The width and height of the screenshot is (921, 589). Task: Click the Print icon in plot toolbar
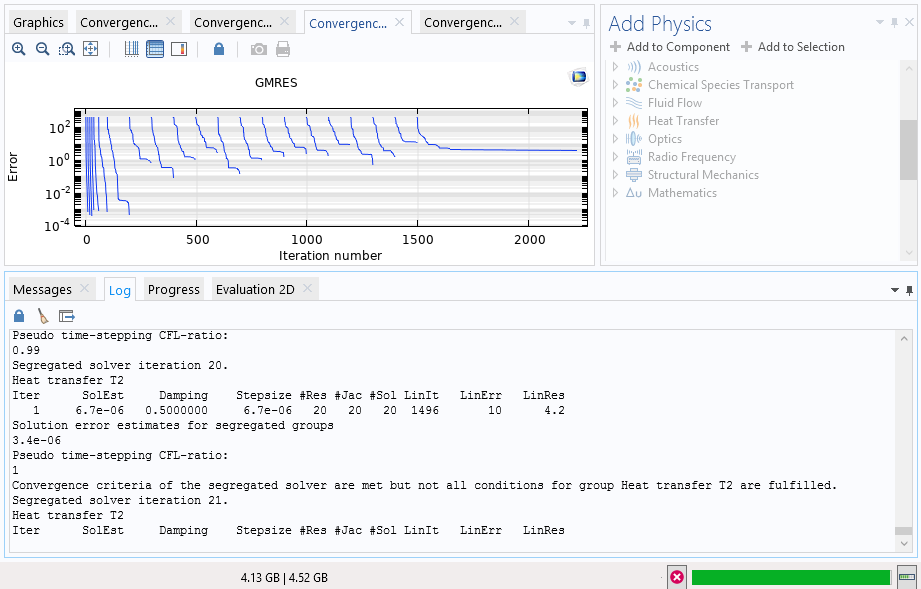[x=283, y=49]
